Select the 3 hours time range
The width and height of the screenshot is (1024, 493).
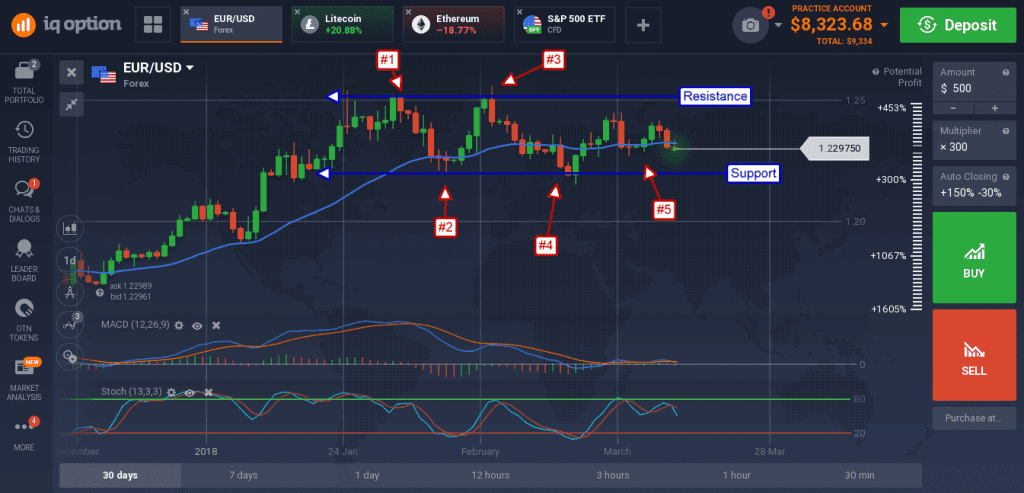[x=613, y=475]
